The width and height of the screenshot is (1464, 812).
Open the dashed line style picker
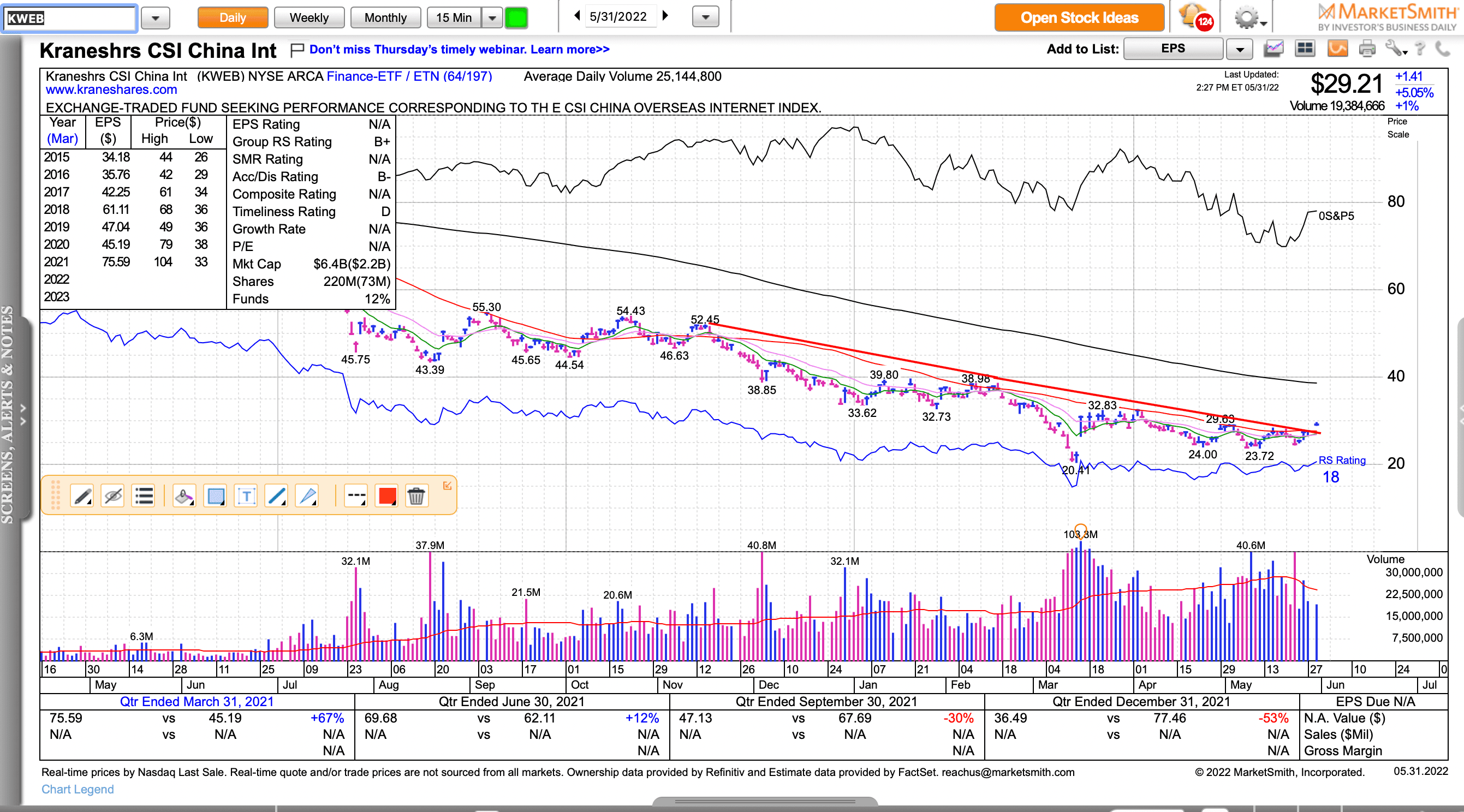click(x=356, y=496)
